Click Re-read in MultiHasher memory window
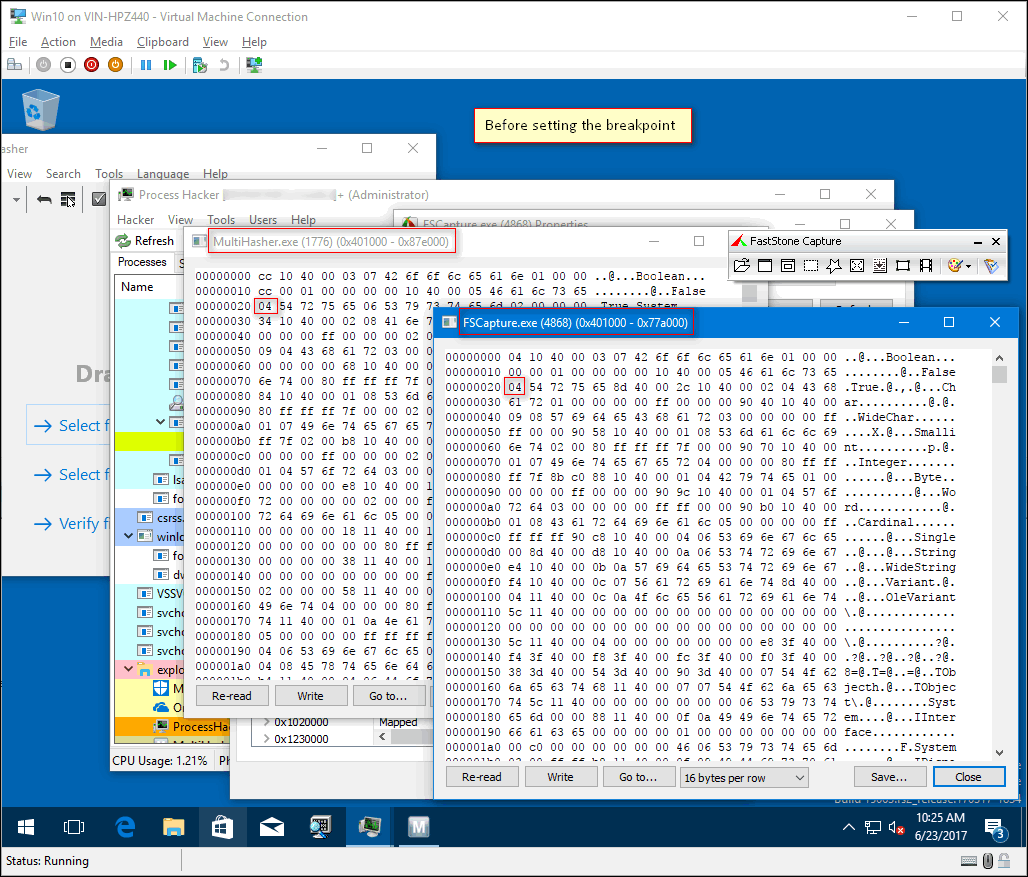The width and height of the screenshot is (1028, 877). (231, 695)
